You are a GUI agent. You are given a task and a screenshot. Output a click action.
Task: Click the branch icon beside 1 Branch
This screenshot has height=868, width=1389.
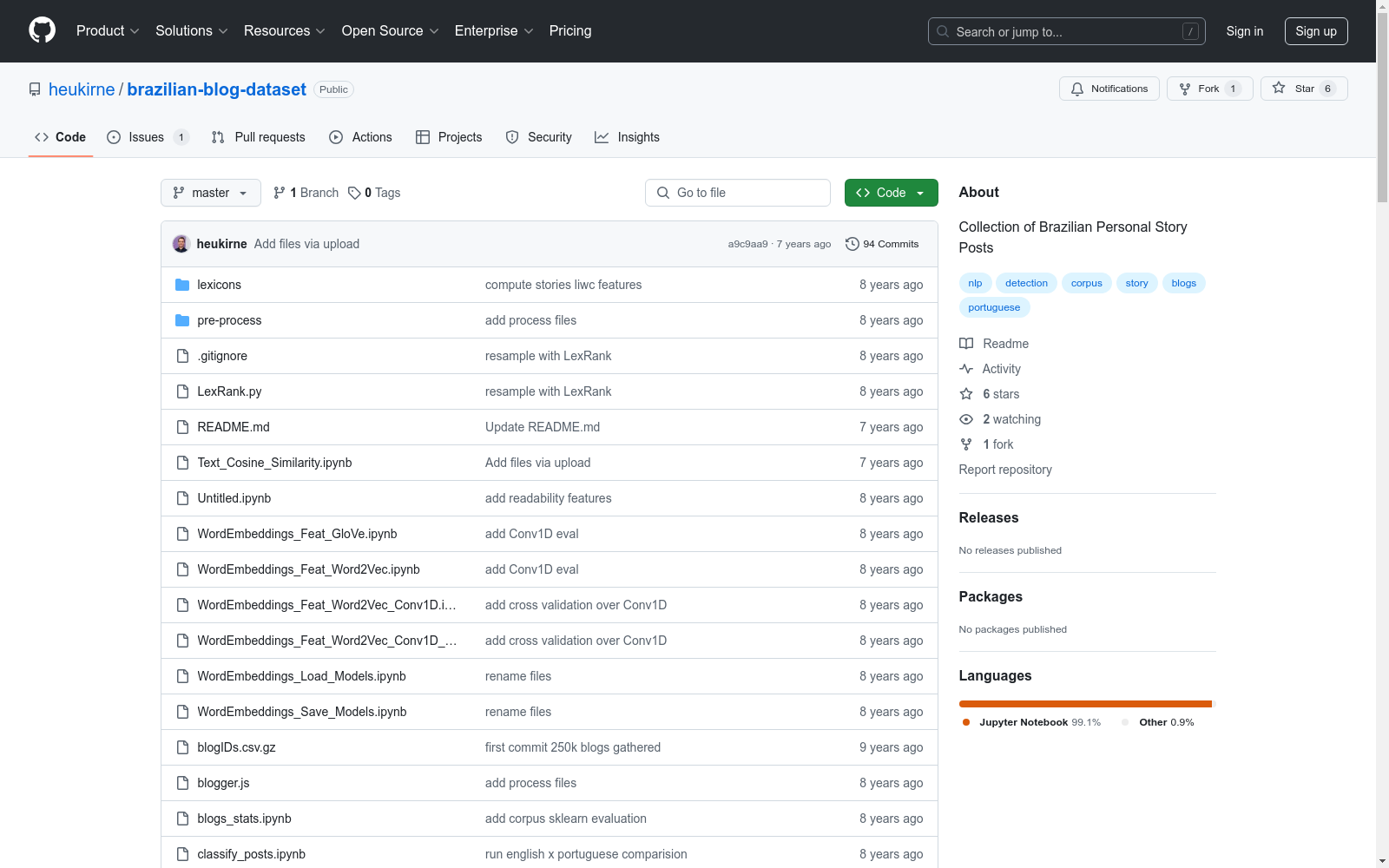(280, 193)
